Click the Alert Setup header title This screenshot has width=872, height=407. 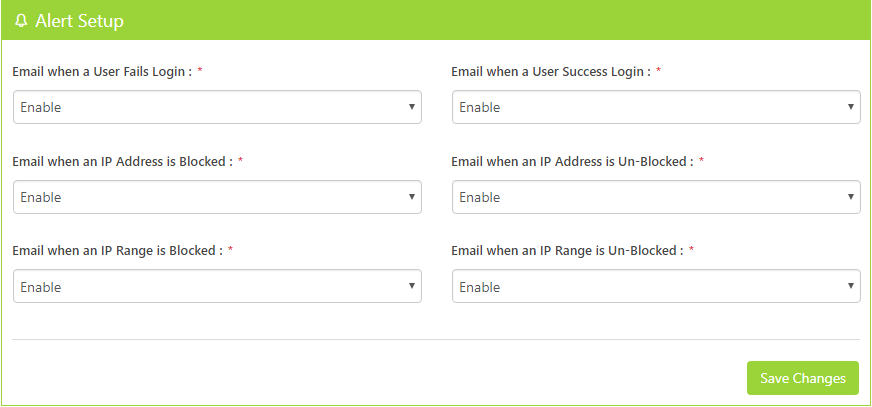coord(79,21)
